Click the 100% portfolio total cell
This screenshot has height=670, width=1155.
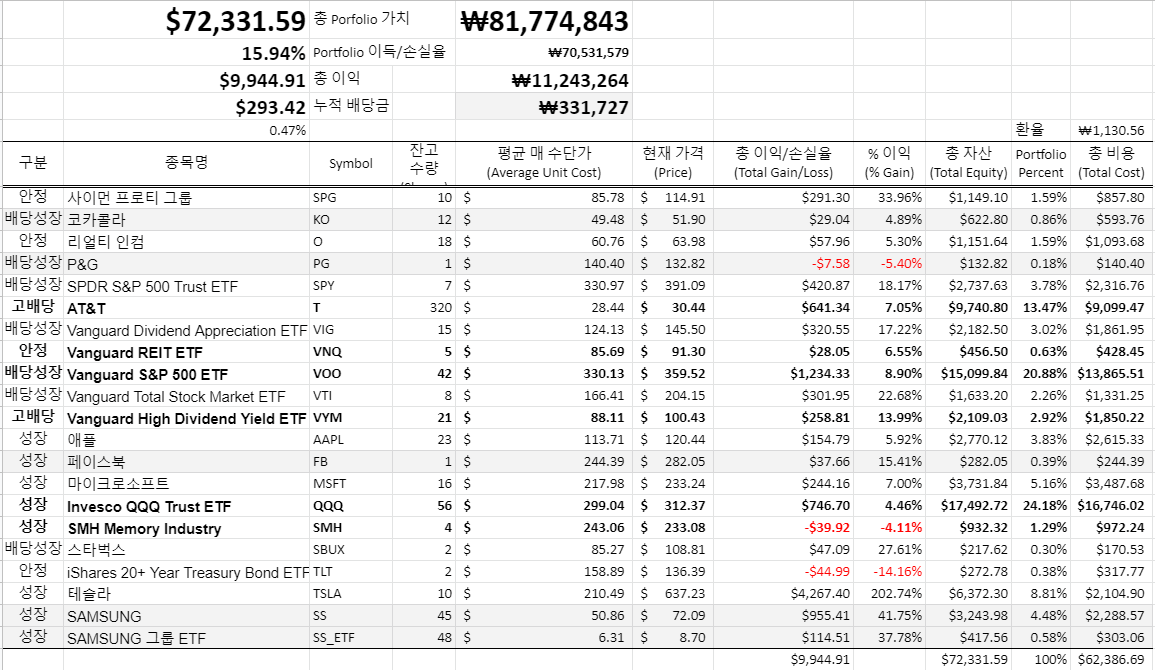1041,660
